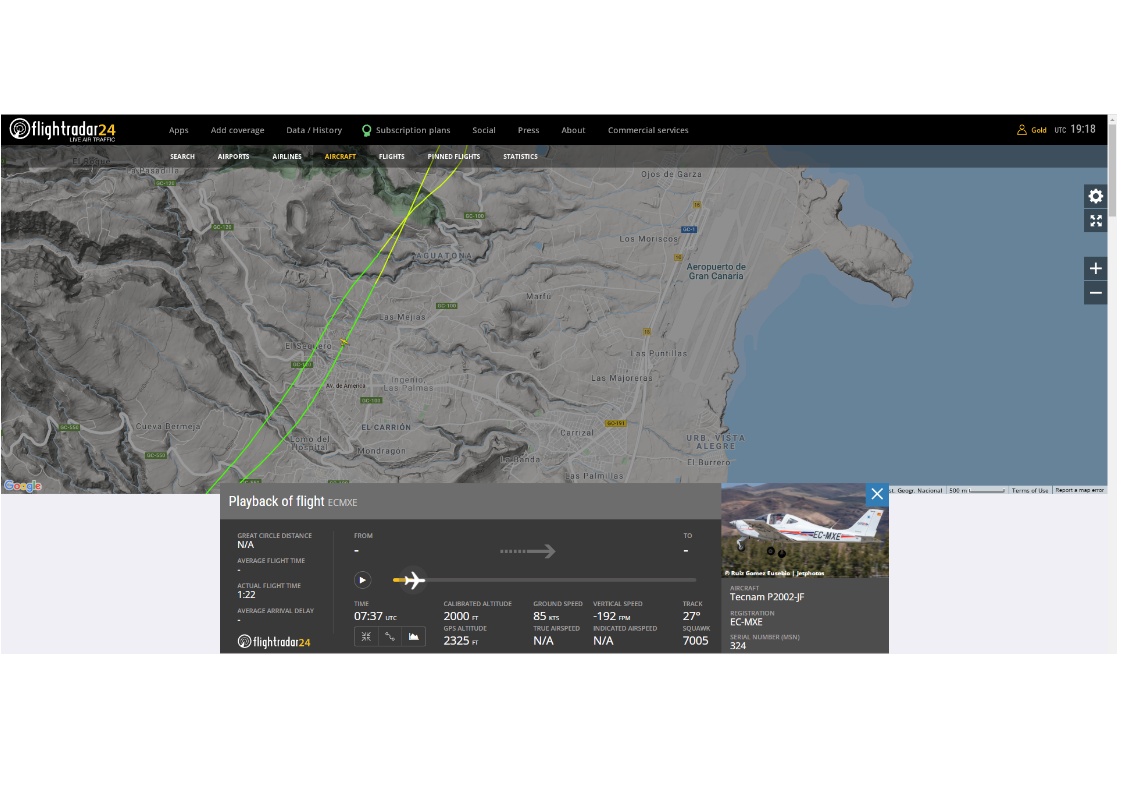Open Add coverage page
Viewport: 1123px width, 794px height.
pyautogui.click(x=237, y=130)
